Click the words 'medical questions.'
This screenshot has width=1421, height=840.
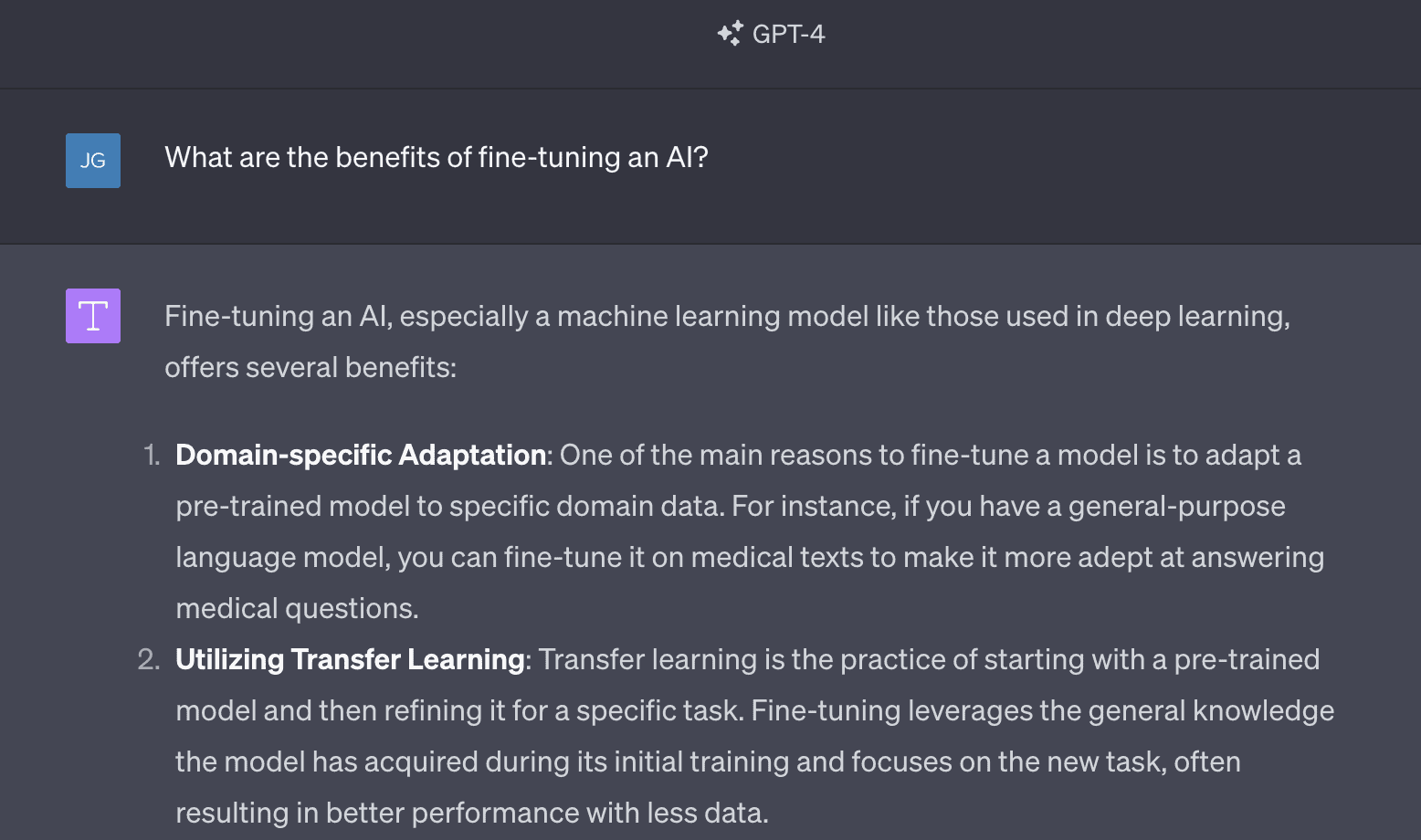pos(297,608)
